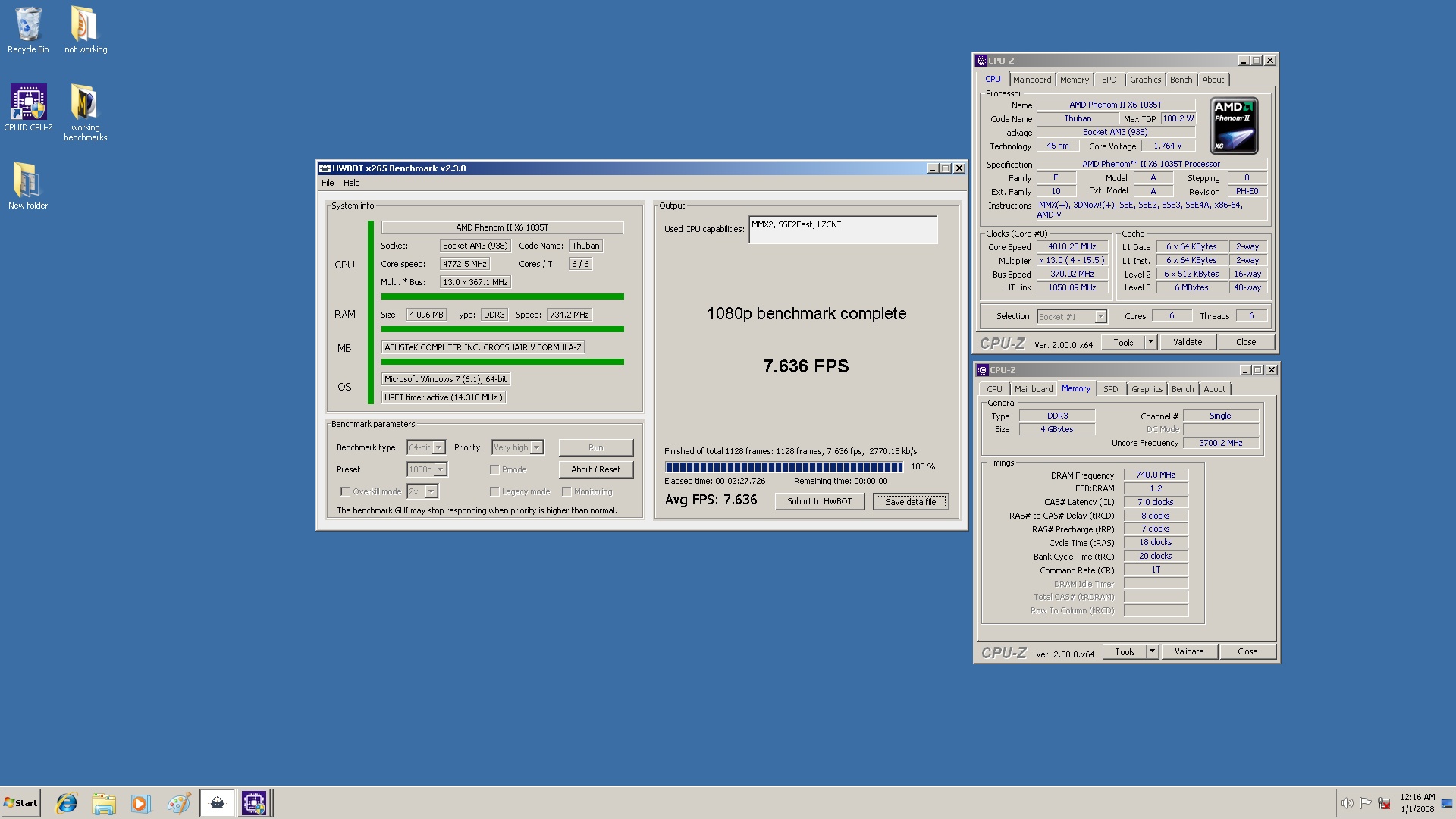Image resolution: width=1456 pixels, height=819 pixels.
Task: Open Windows Media Player from the taskbar
Action: pyautogui.click(x=140, y=803)
